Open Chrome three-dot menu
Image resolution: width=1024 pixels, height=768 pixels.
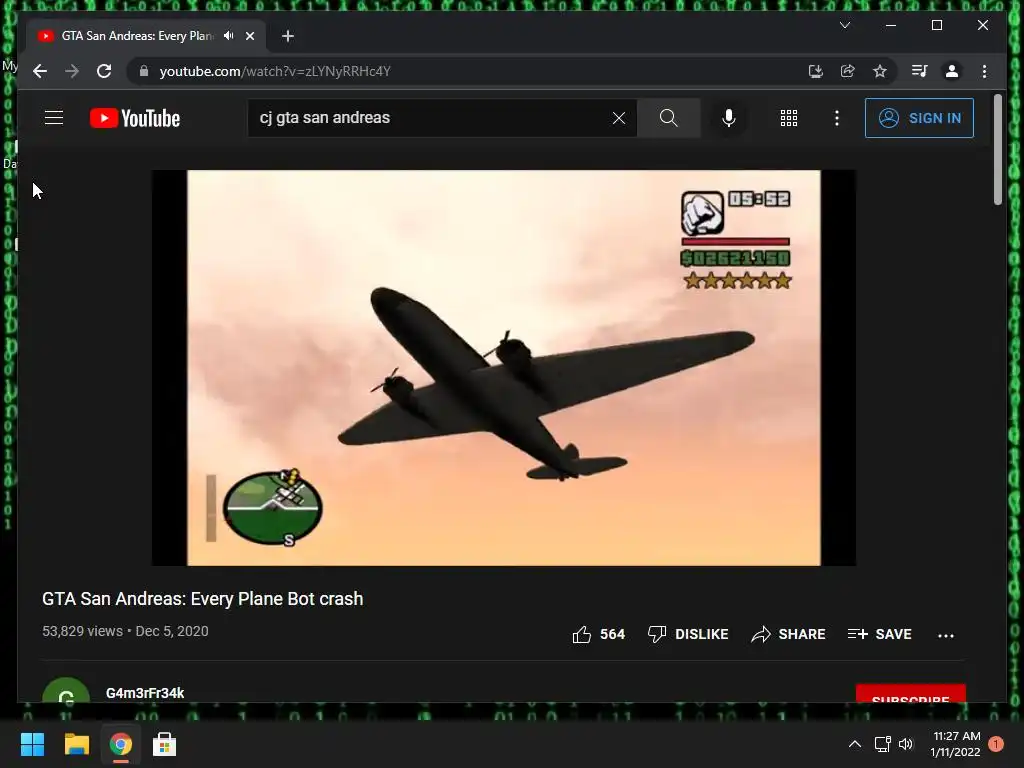(984, 71)
